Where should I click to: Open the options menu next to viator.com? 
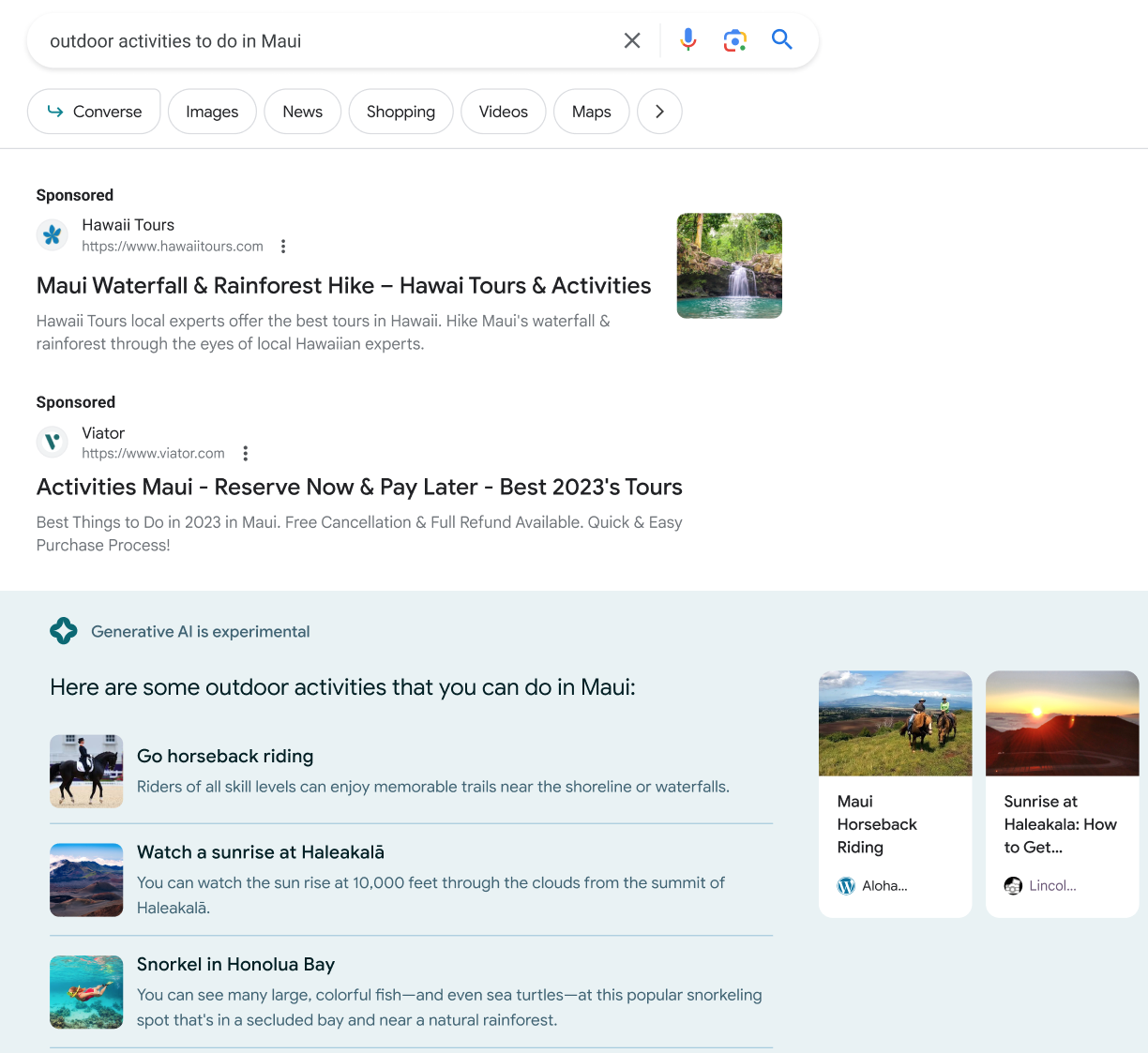click(x=246, y=454)
